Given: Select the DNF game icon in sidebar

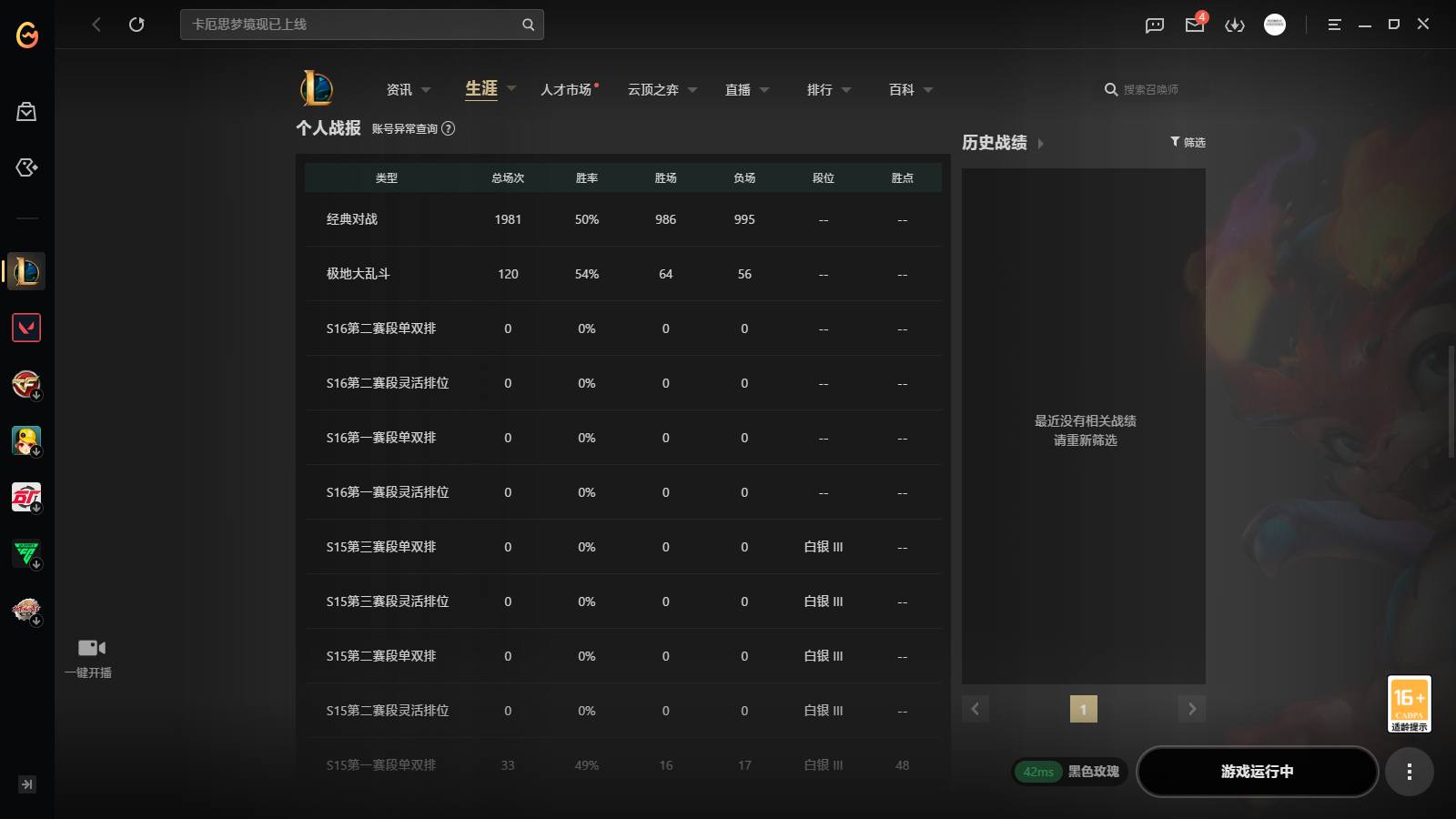Looking at the screenshot, I should (x=26, y=497).
